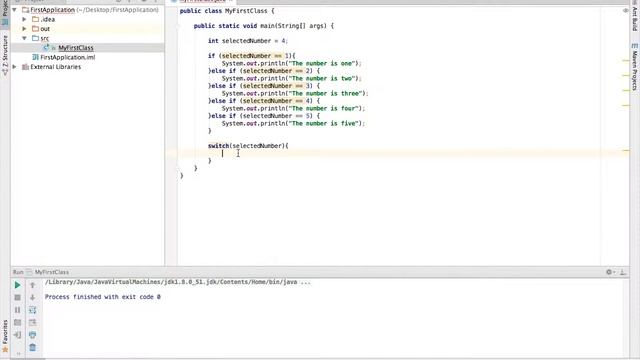The height and width of the screenshot is (360, 640).
Task: Click the Dump threads icon in Run panel
Action: 17,322
